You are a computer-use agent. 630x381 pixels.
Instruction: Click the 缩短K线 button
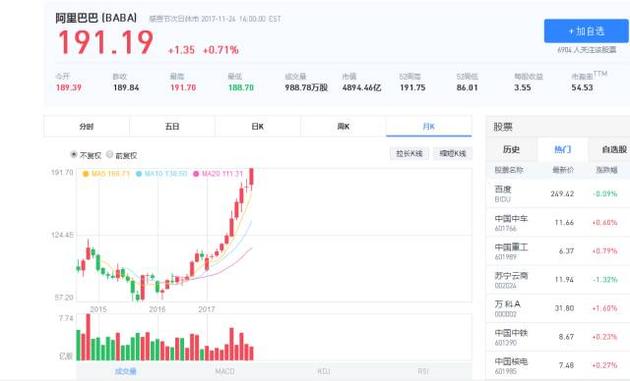tap(452, 154)
